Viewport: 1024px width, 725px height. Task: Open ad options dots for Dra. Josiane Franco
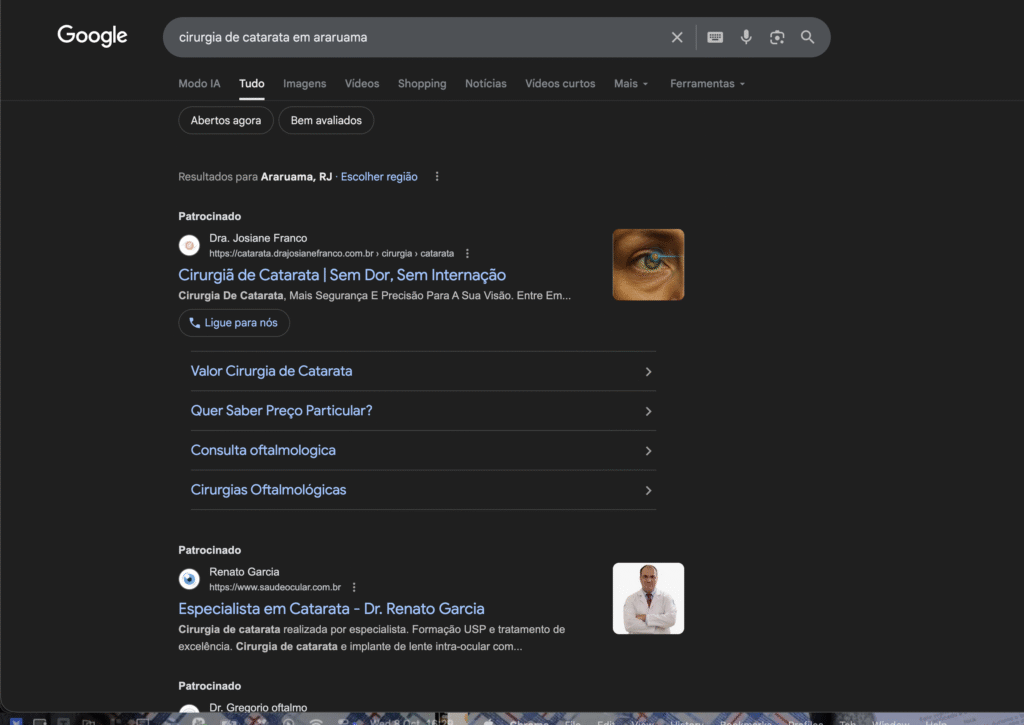pos(467,253)
